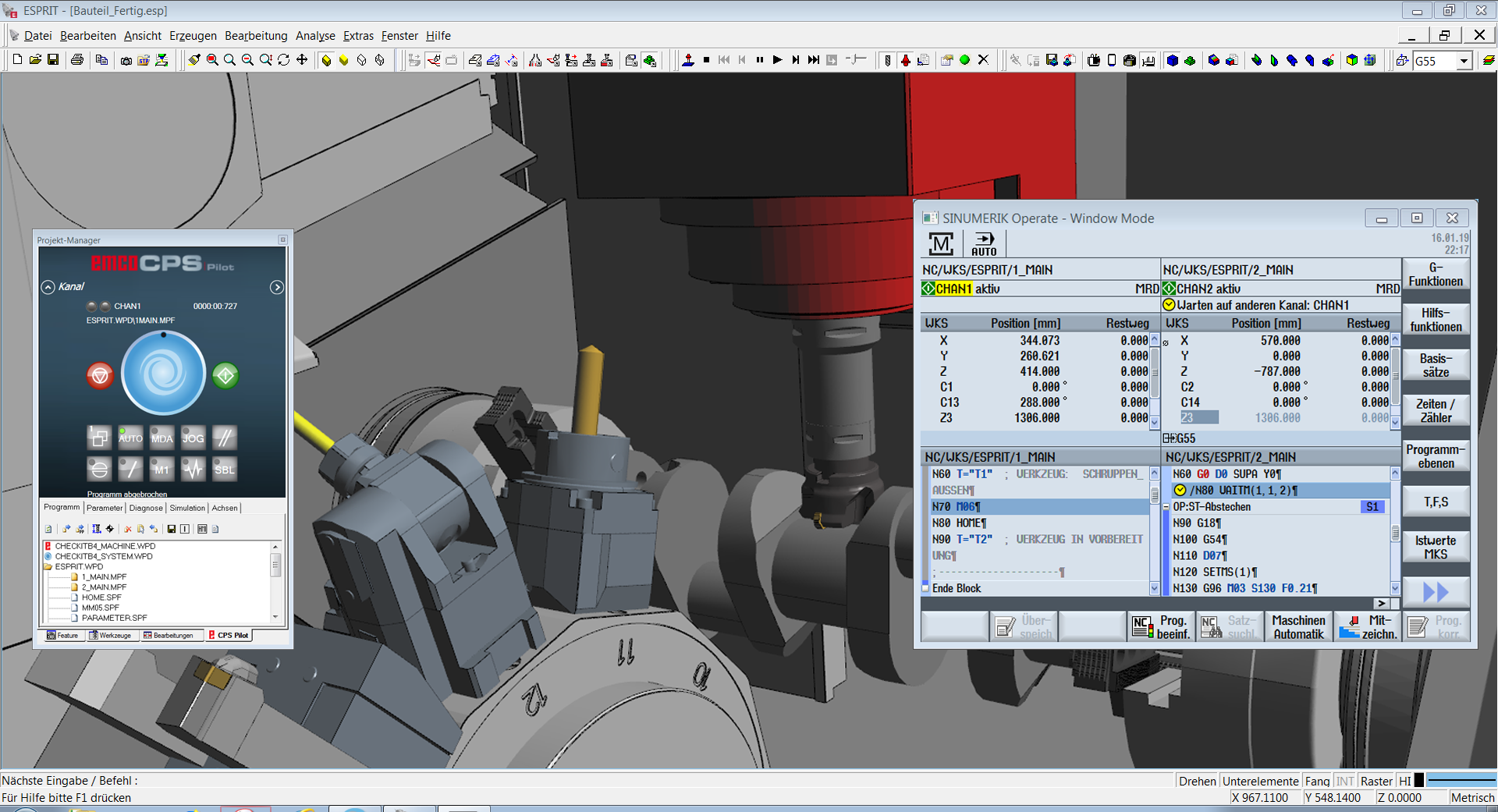Click the Prog. beeinf. softkey

point(1161,626)
